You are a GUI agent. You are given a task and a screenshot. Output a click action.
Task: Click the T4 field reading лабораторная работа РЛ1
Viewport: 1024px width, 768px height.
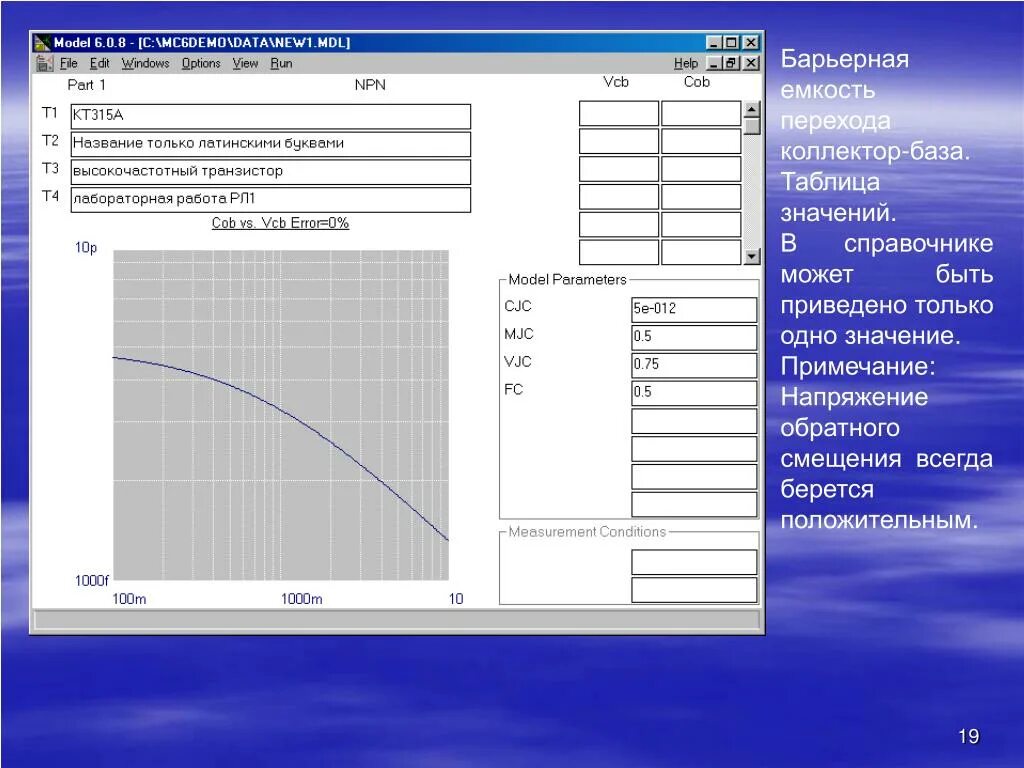(x=270, y=200)
